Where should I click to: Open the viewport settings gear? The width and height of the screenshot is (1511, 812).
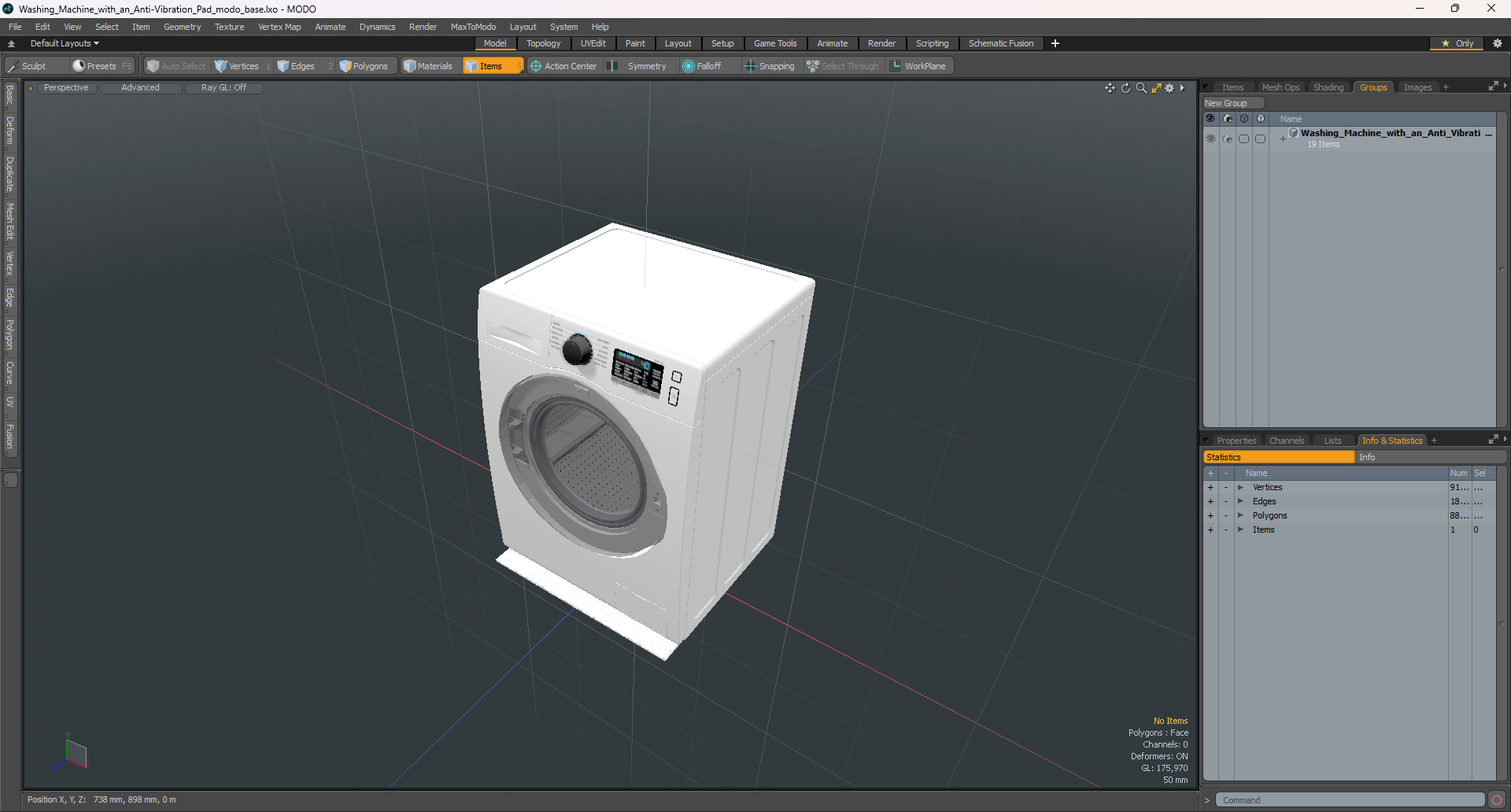1169,88
